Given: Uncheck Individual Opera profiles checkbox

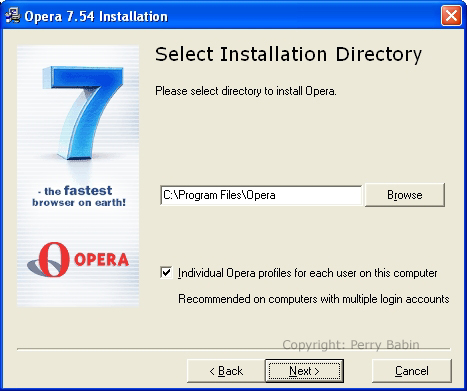Looking at the screenshot, I should (x=166, y=273).
